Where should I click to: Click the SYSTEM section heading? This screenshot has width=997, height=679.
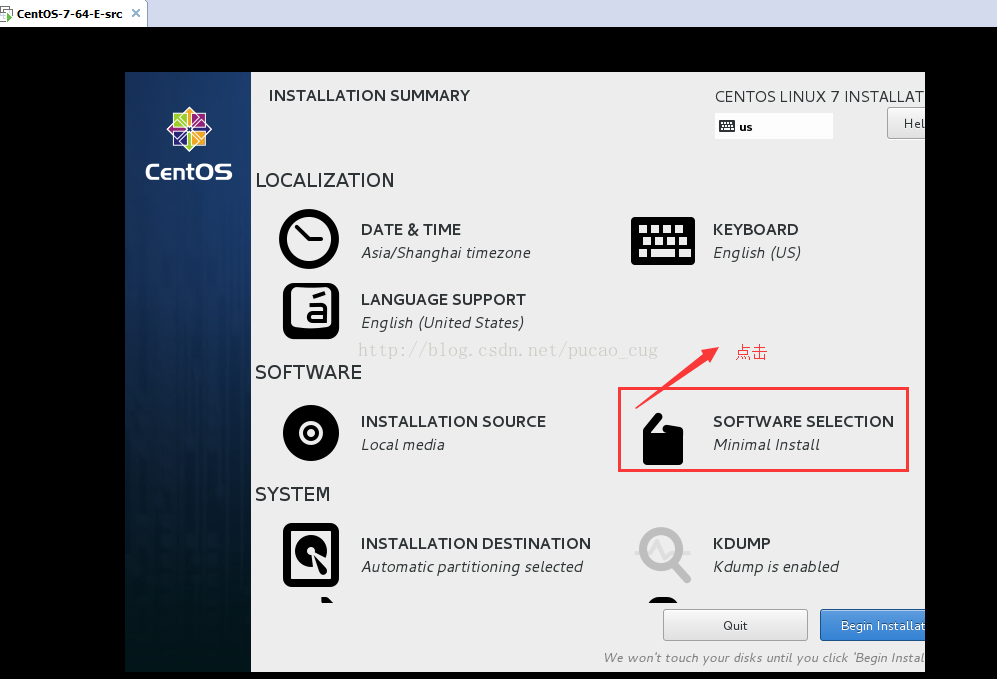(x=292, y=495)
